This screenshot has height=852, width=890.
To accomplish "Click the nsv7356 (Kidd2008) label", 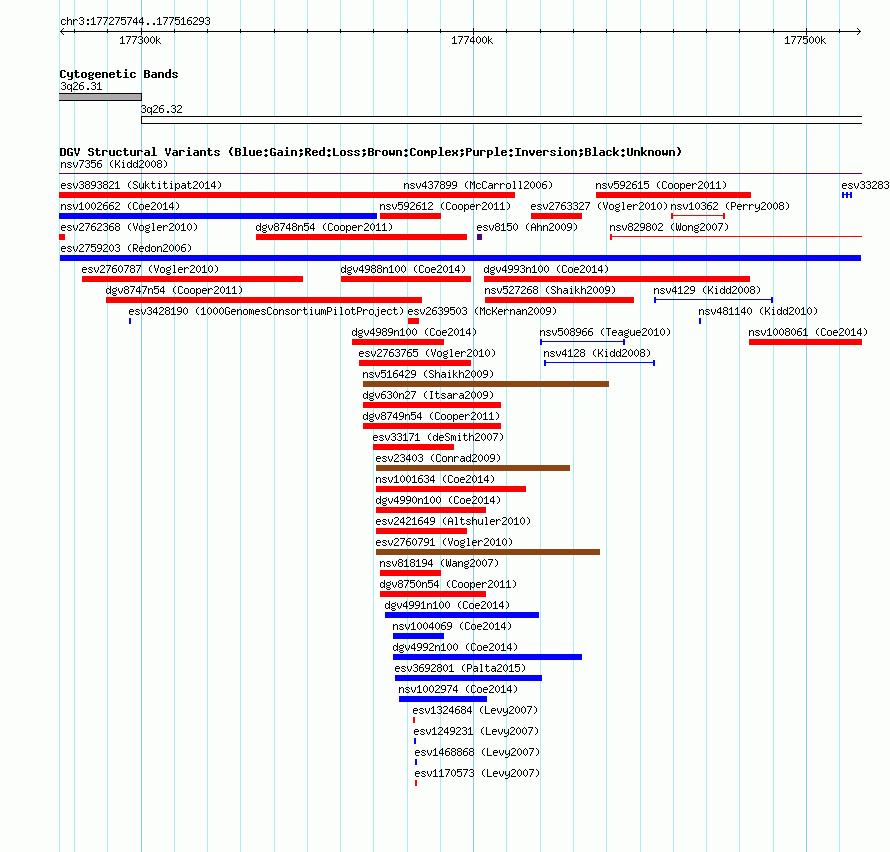I will click(114, 164).
